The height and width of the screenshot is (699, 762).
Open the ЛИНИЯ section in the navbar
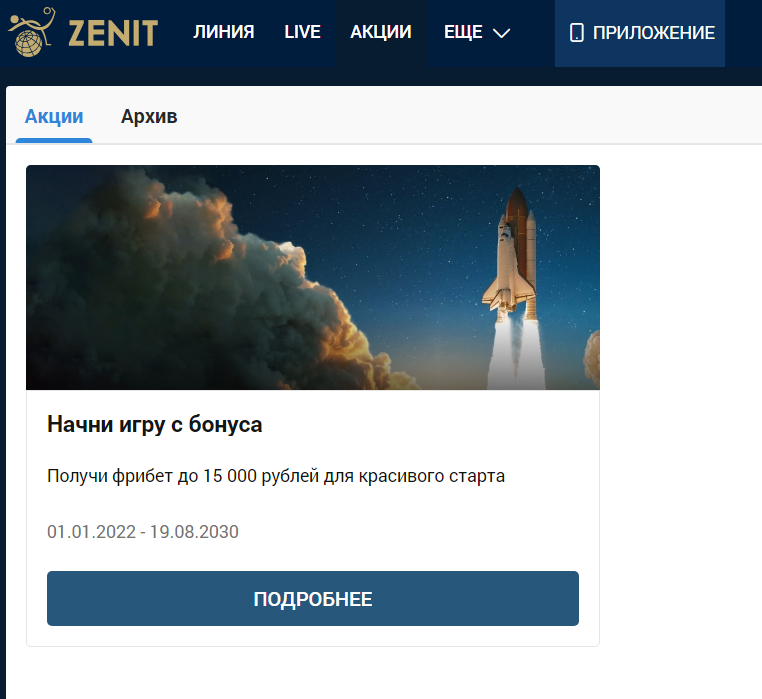point(223,32)
